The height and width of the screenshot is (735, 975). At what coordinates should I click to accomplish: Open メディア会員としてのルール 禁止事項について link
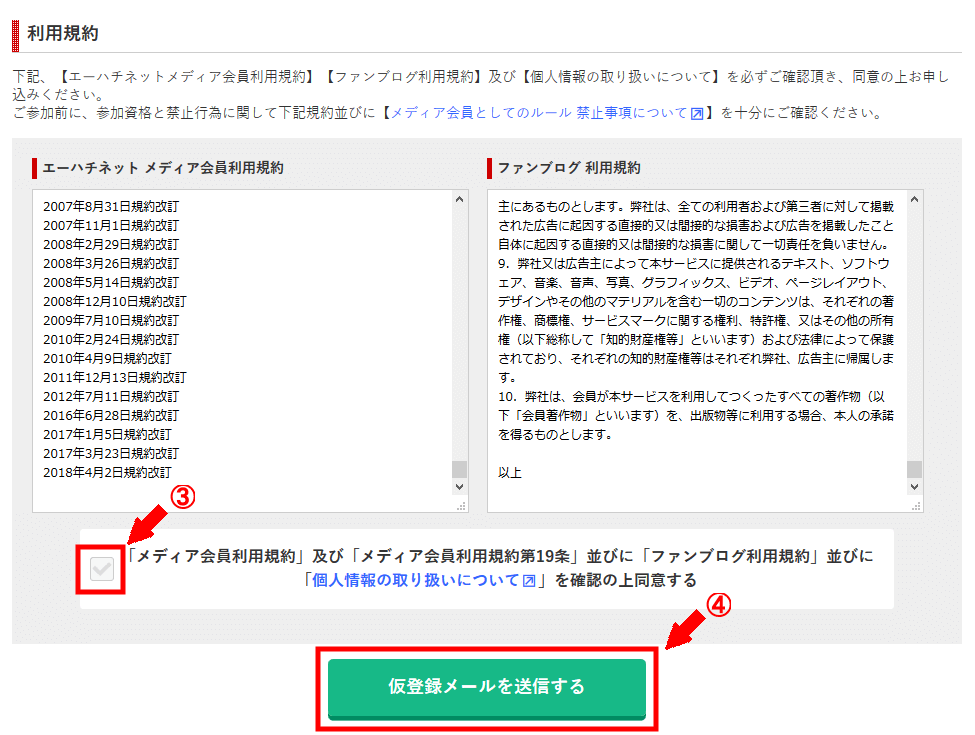click(539, 113)
